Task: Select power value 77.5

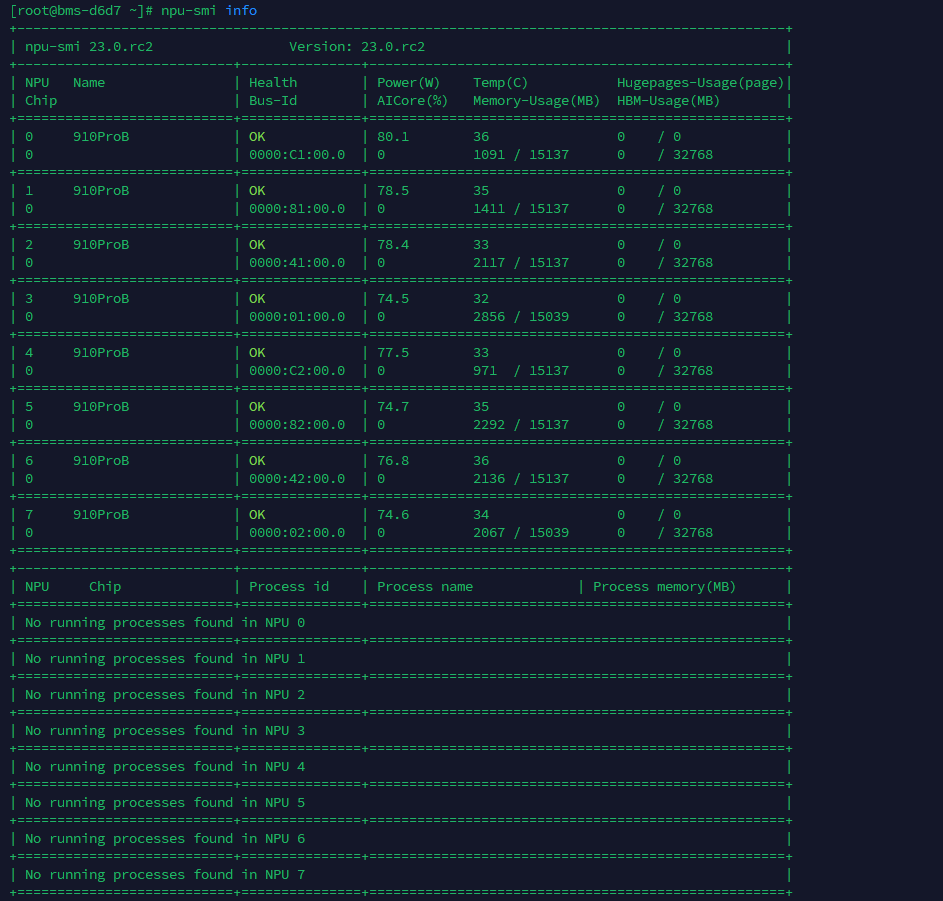Action: tap(393, 353)
